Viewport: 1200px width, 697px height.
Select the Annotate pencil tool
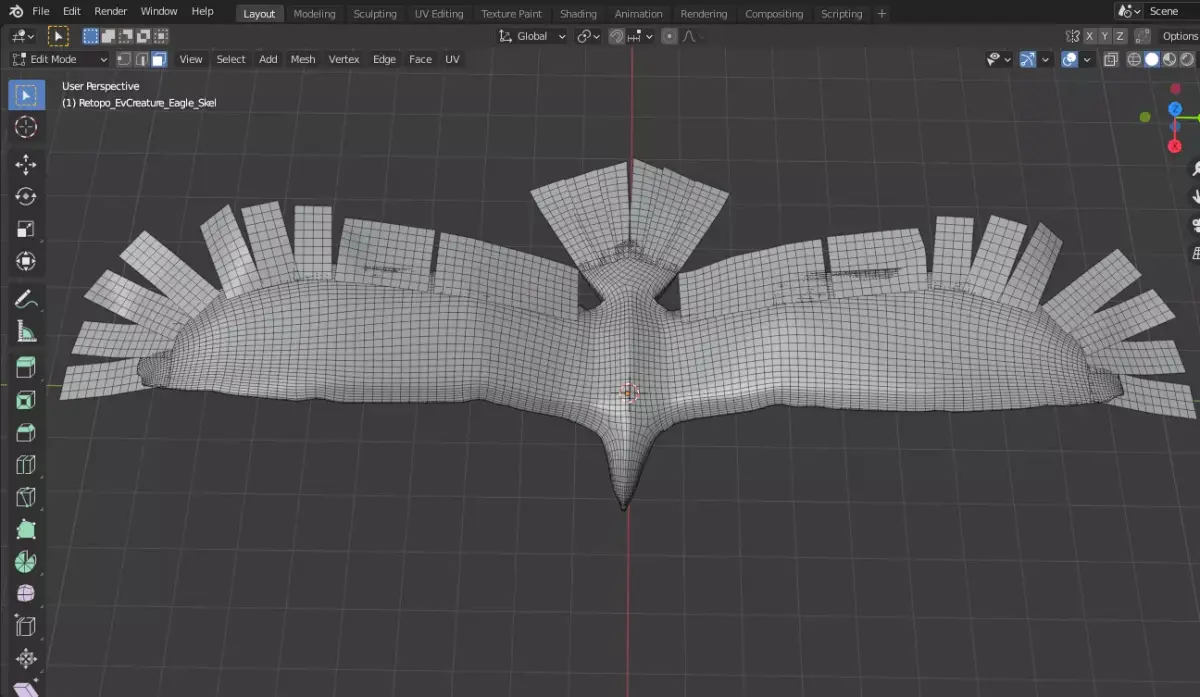[26, 299]
